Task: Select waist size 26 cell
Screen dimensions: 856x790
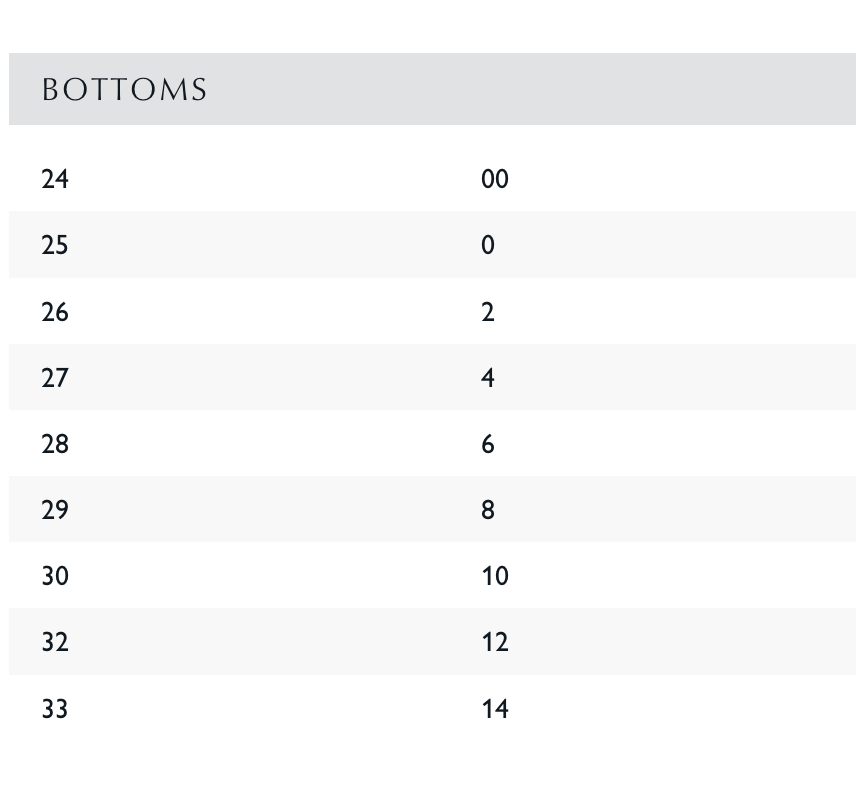Action: pos(55,312)
